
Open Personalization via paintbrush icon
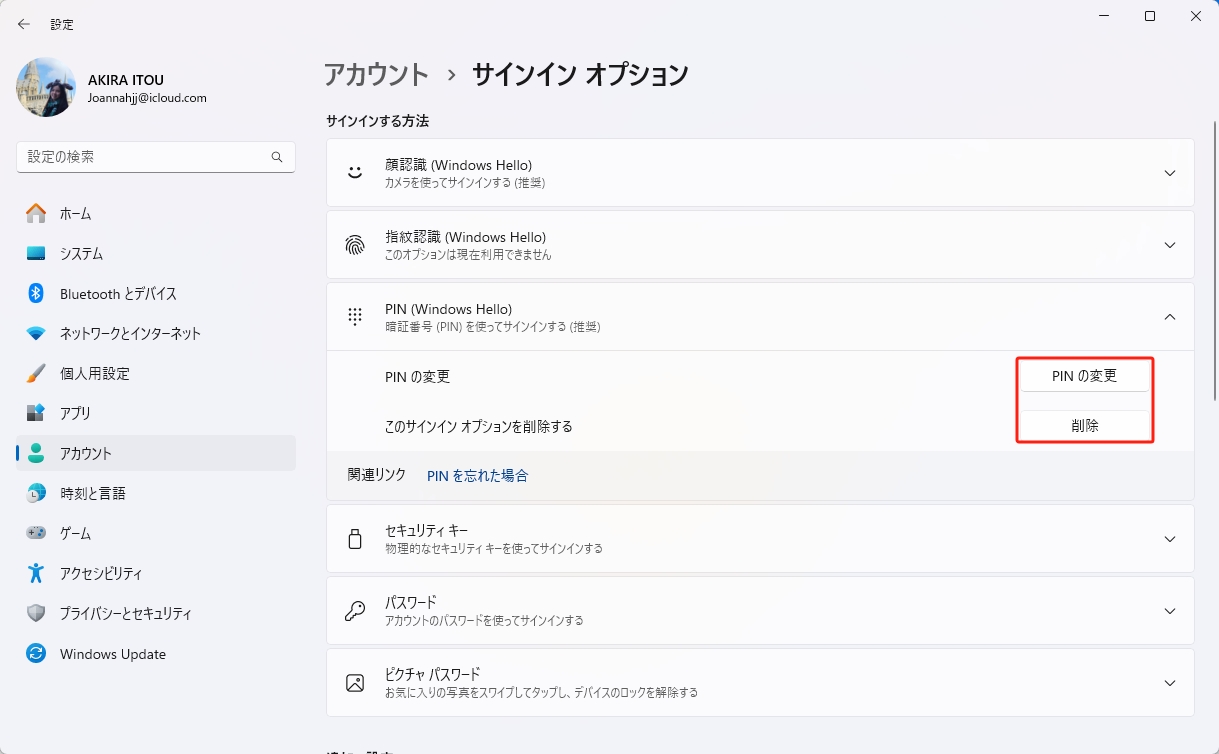click(x=36, y=373)
